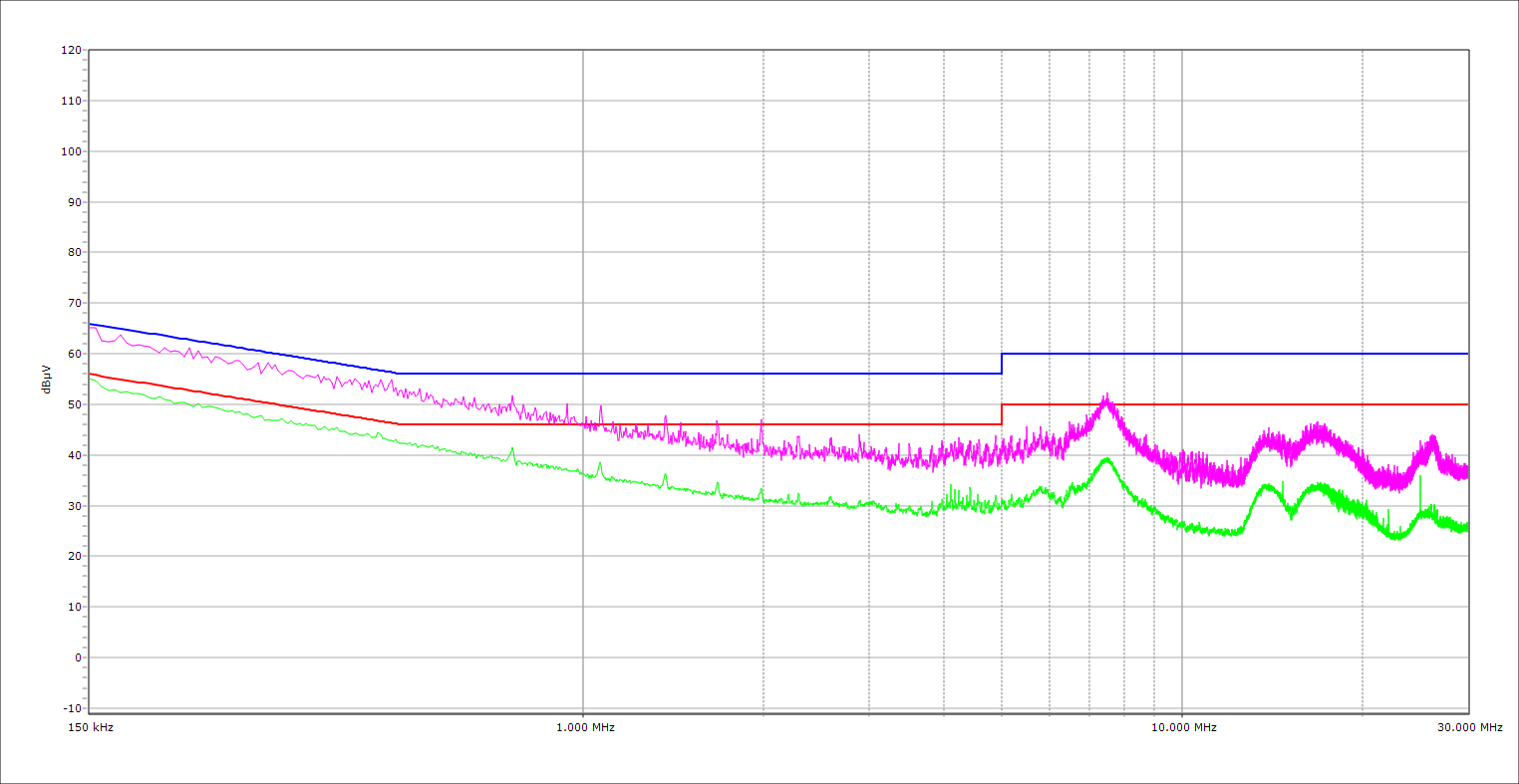Click the 0 value on the y-axis
This screenshot has height=784, width=1519.
pos(77,657)
